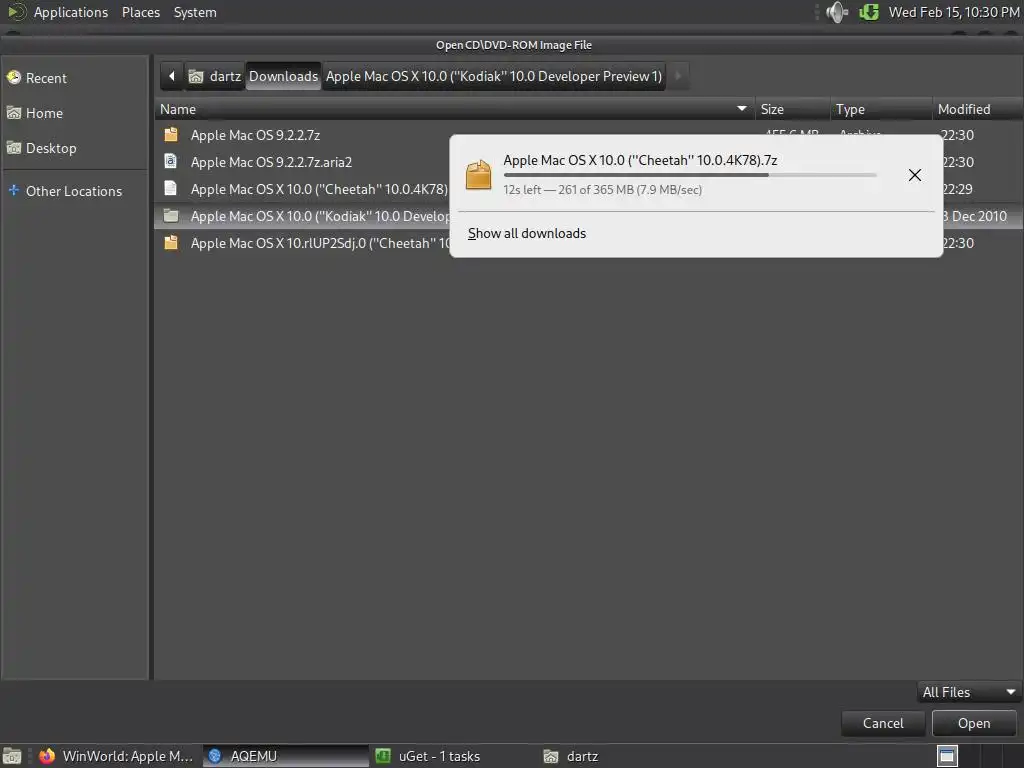This screenshot has height=768, width=1024.
Task: Click the Cancel button
Action: point(883,723)
